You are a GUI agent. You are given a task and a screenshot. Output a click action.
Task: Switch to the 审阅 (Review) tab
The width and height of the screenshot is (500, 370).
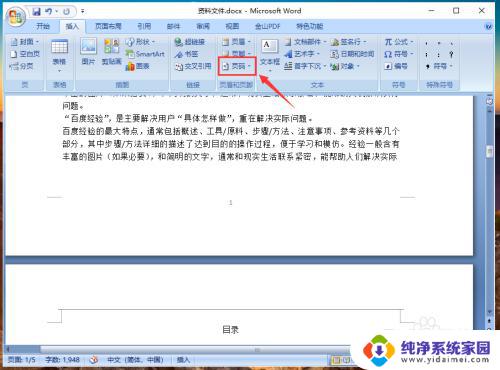[x=203, y=26]
